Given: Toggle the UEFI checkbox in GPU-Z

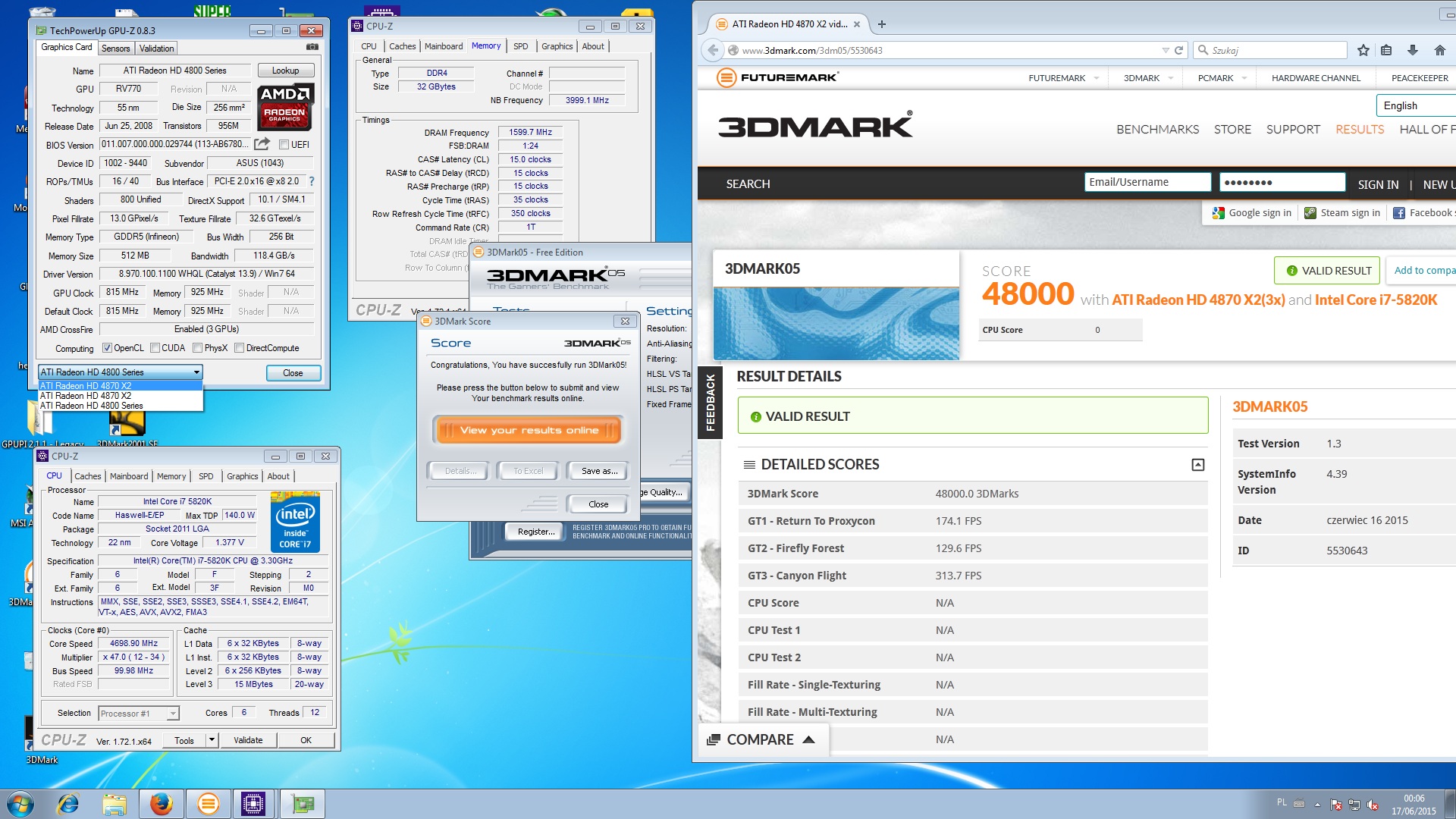Looking at the screenshot, I should (x=284, y=145).
